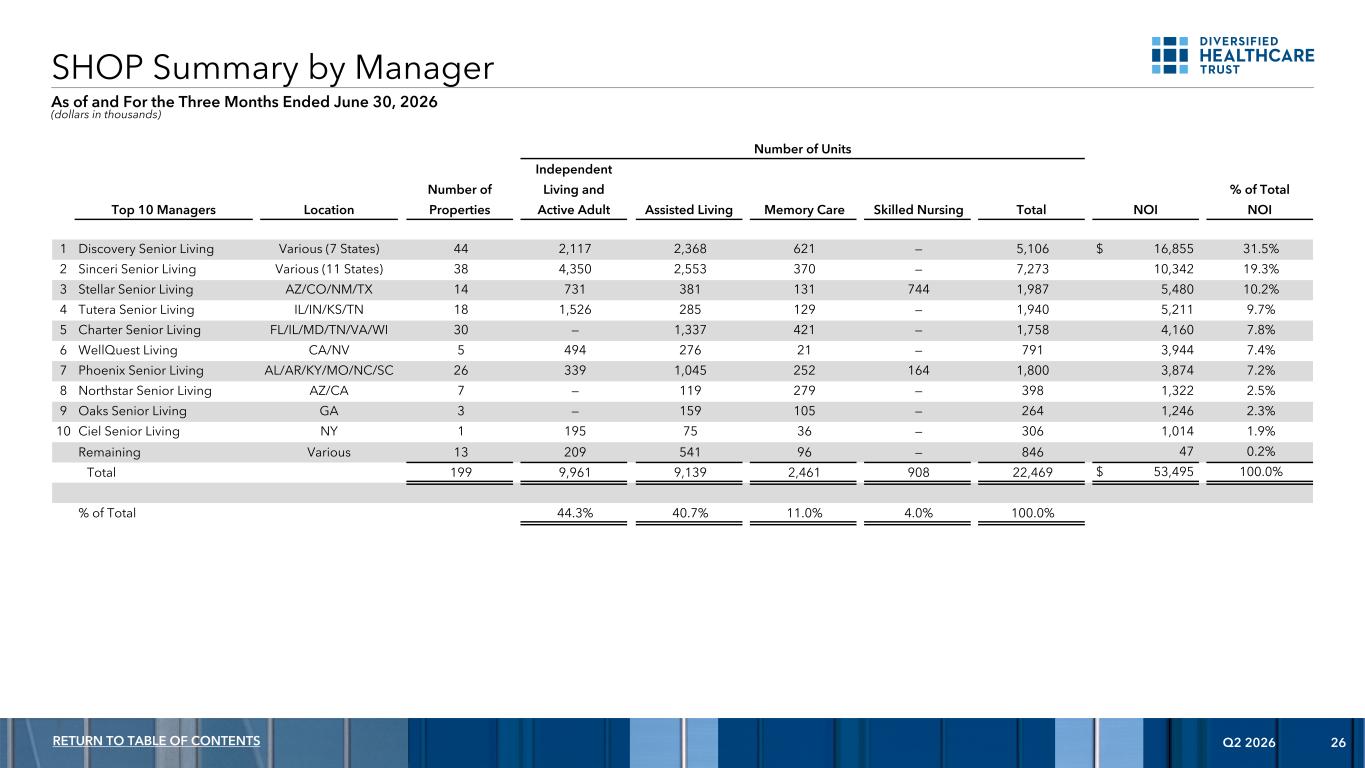This screenshot has width=1365, height=768.
Task: Click the "AZ/CO/NM/TX" location cell
Action: click(330, 289)
